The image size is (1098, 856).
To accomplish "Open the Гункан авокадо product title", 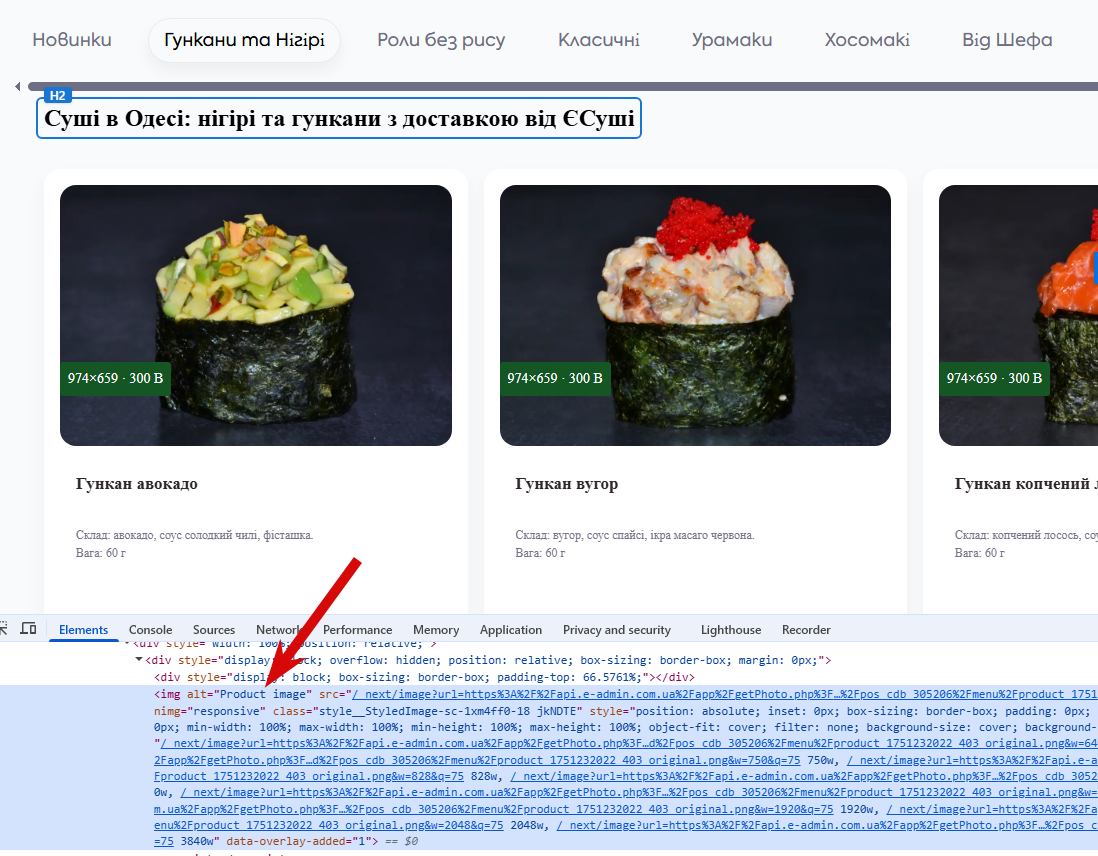I will [x=137, y=484].
